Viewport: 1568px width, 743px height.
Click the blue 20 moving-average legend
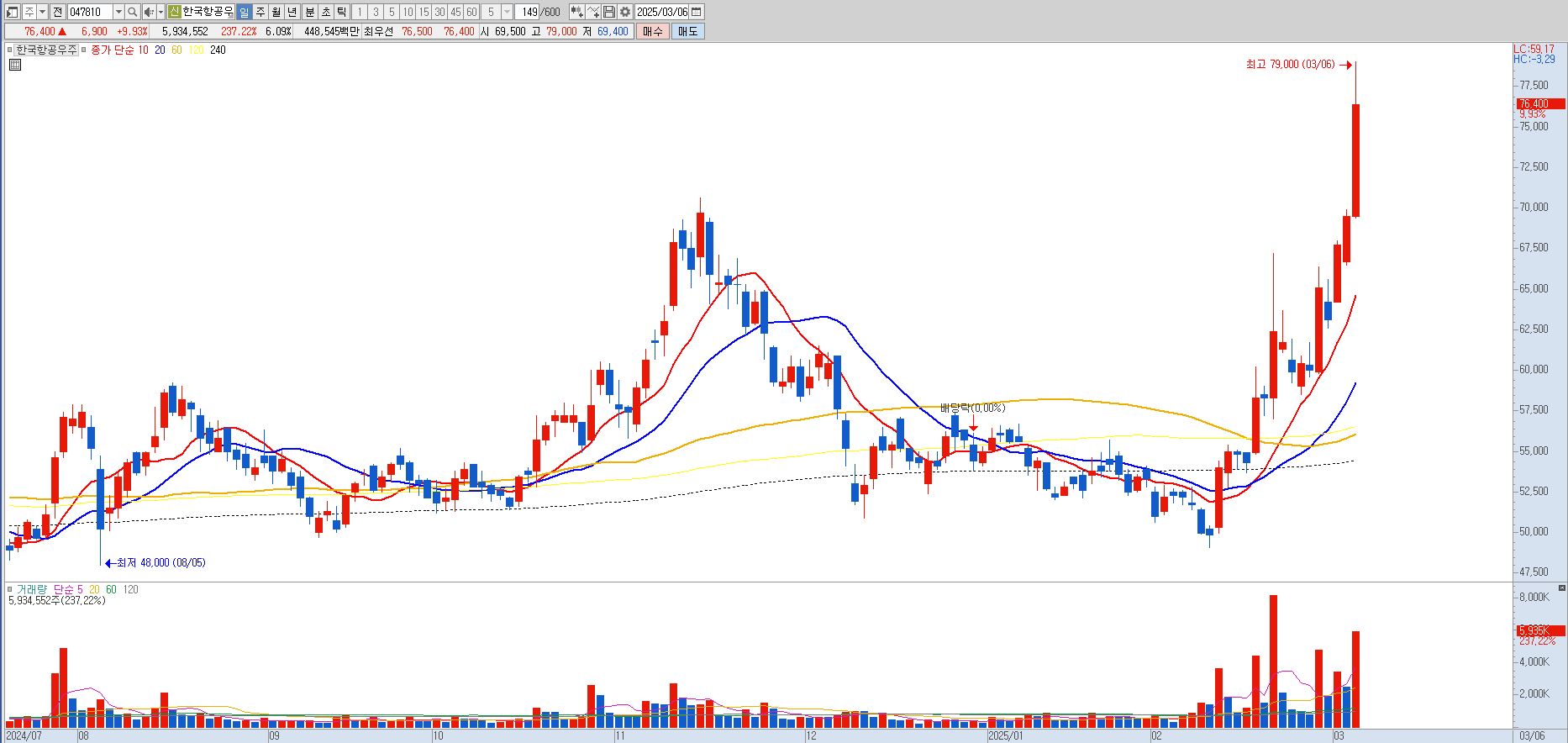click(x=160, y=50)
